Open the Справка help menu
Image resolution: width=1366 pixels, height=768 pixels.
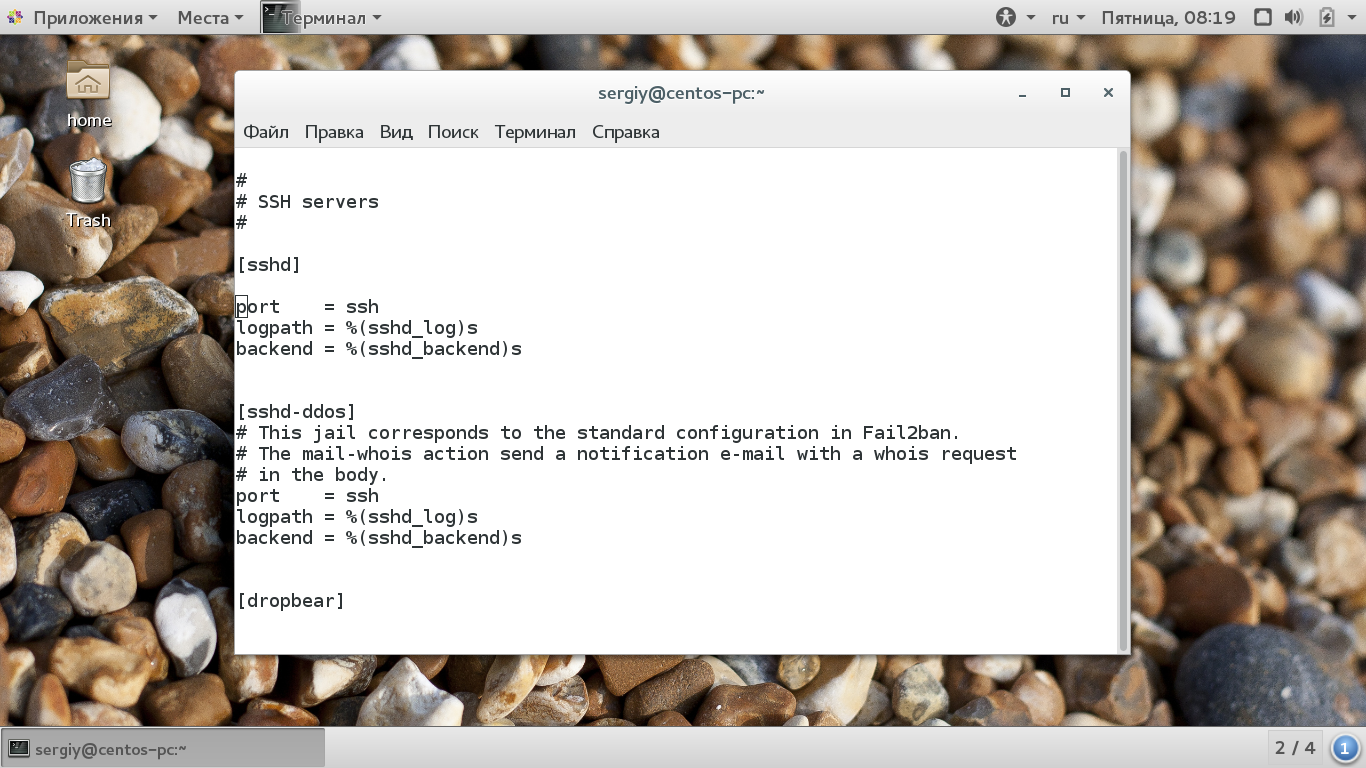[625, 132]
